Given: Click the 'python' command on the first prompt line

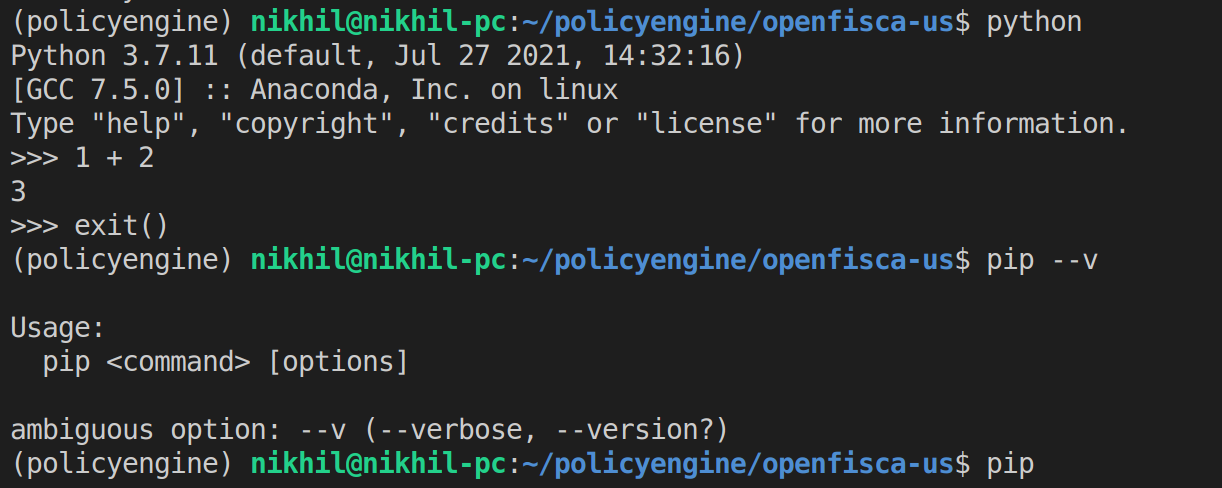Looking at the screenshot, I should click(1034, 21).
